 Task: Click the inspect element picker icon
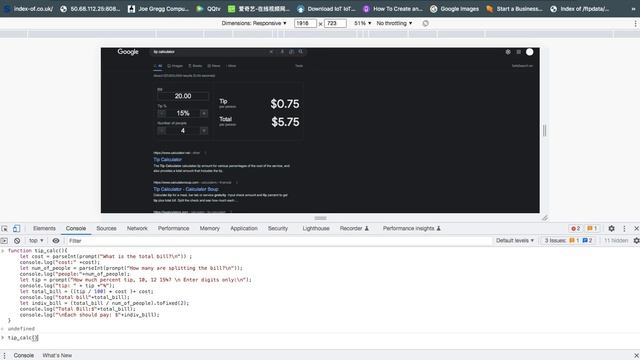pyautogui.click(x=4, y=229)
